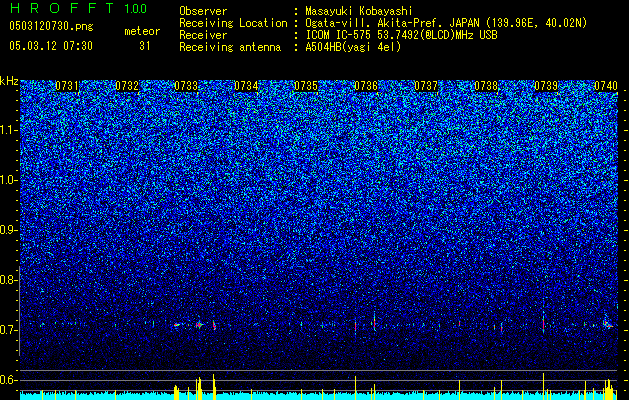Click the observer name Masayuki Kobayashi

pos(359,11)
